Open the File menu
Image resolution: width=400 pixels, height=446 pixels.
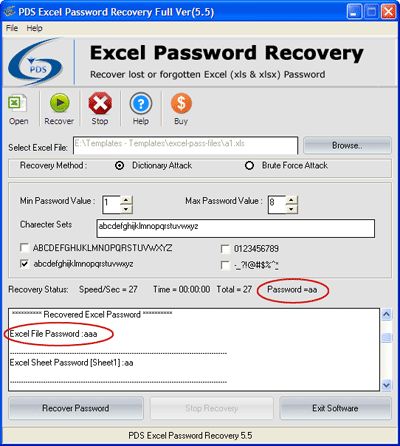pos(12,28)
